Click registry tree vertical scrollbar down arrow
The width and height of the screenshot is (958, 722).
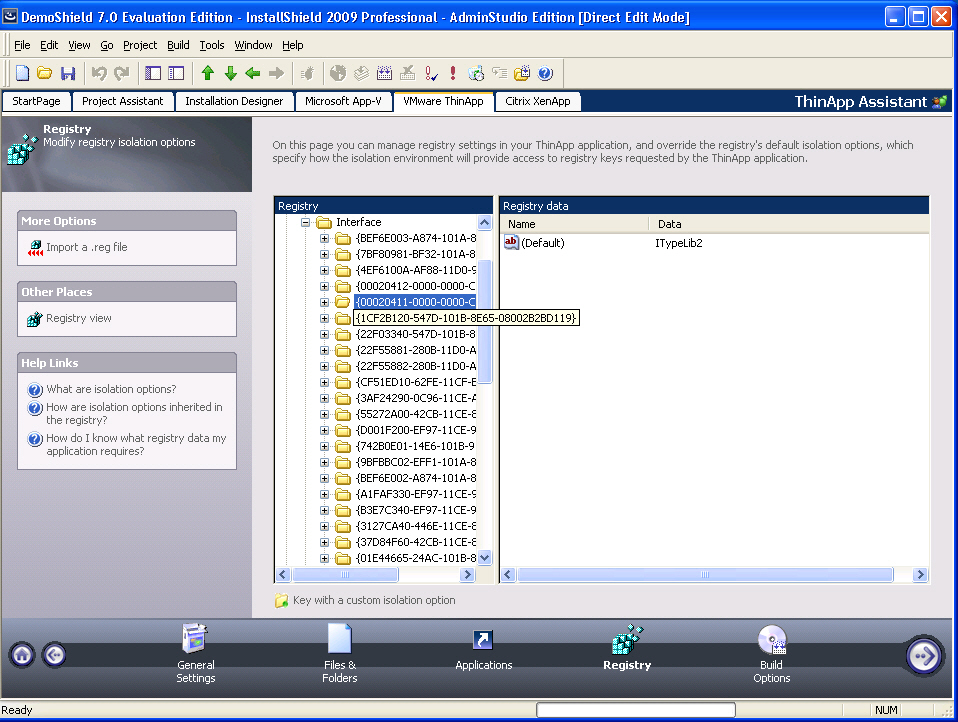(485, 558)
